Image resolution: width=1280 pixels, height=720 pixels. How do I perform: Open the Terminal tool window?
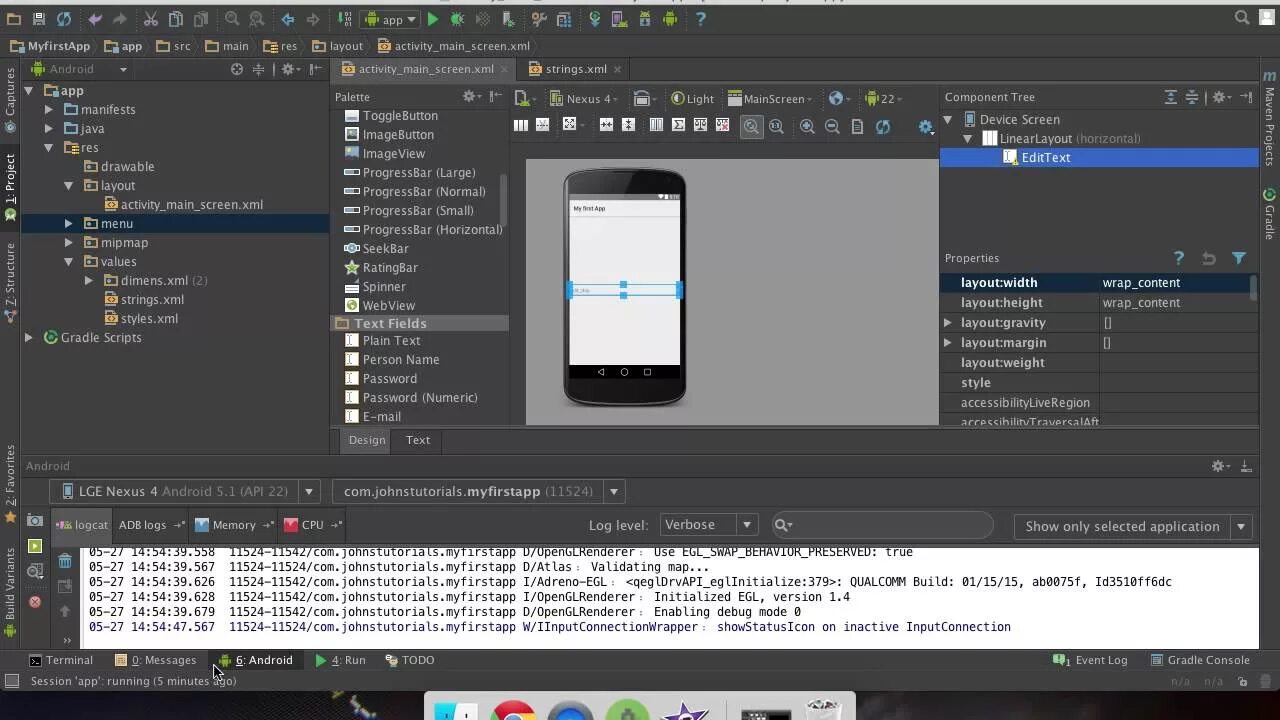pos(60,660)
